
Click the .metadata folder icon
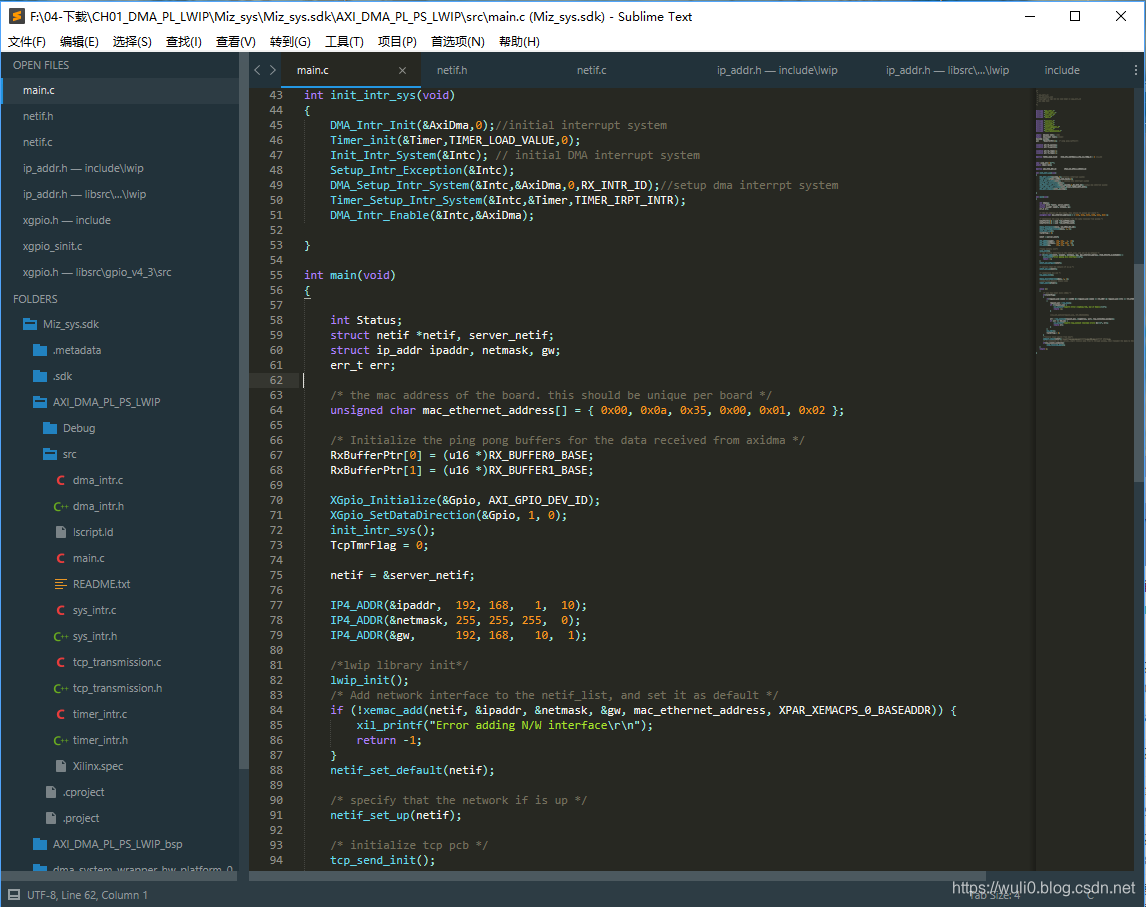click(40, 350)
